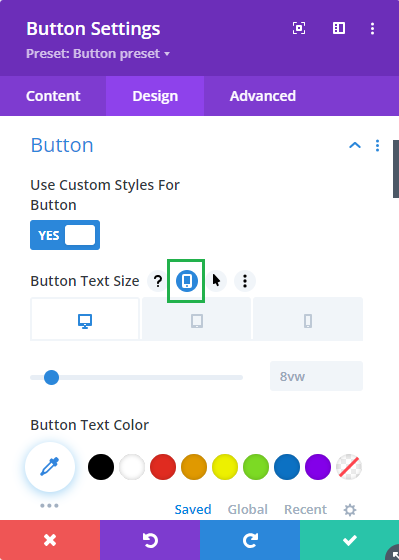Click the purple undo button
Image resolution: width=399 pixels, height=560 pixels.
click(x=150, y=540)
